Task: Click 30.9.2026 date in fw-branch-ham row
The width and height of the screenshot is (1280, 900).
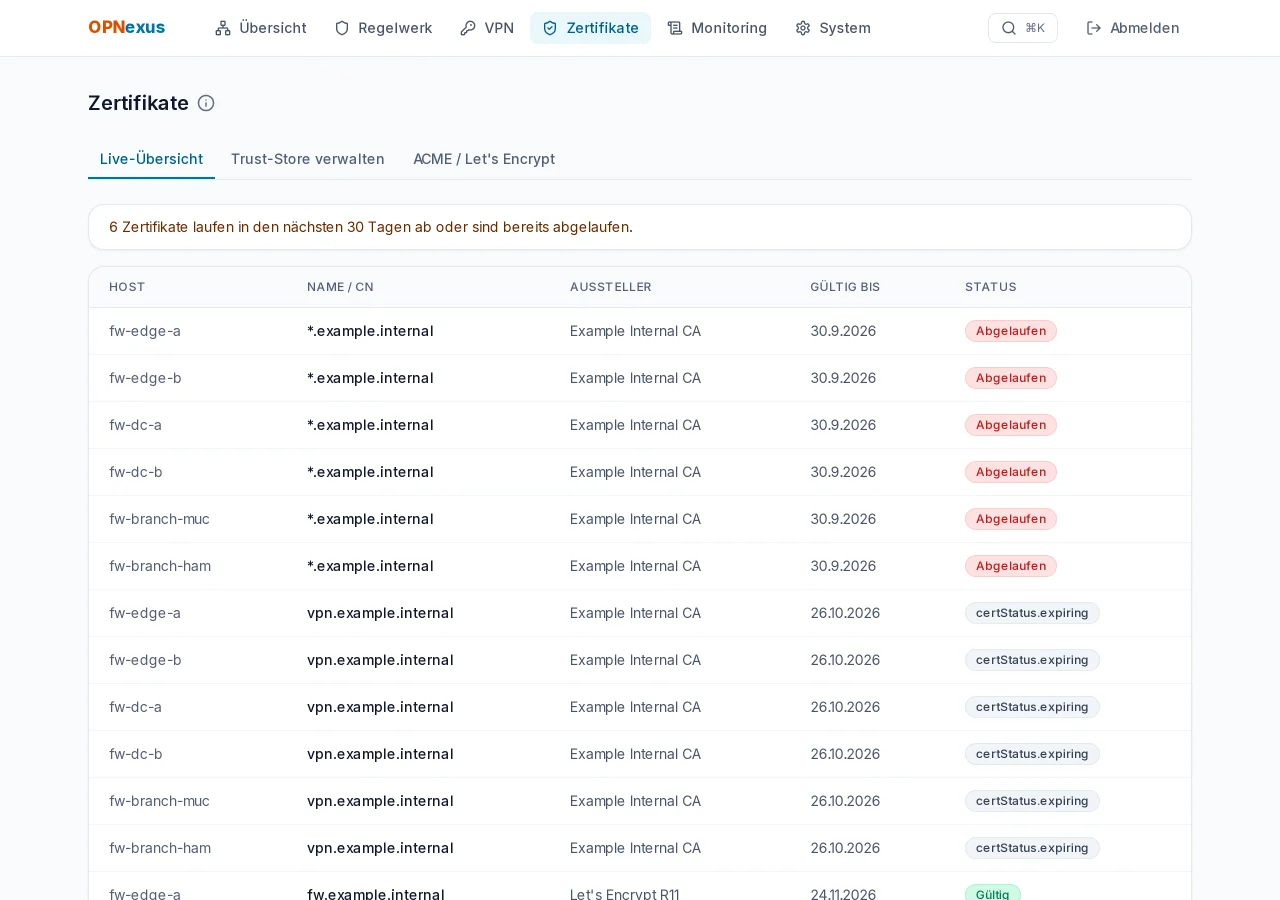Action: 843,566
